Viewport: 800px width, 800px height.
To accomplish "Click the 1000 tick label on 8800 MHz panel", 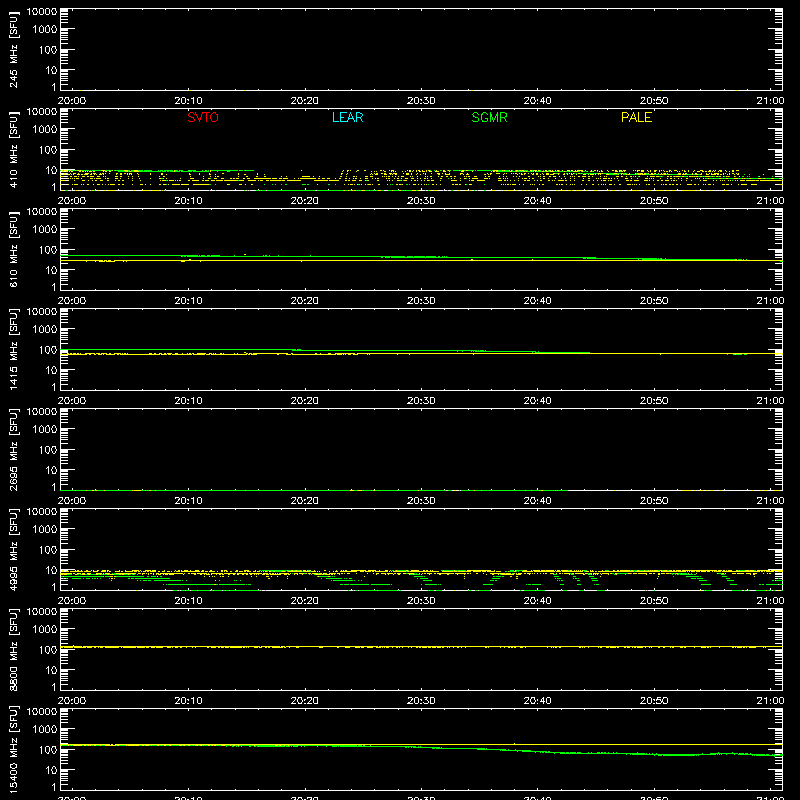I will (45, 630).
